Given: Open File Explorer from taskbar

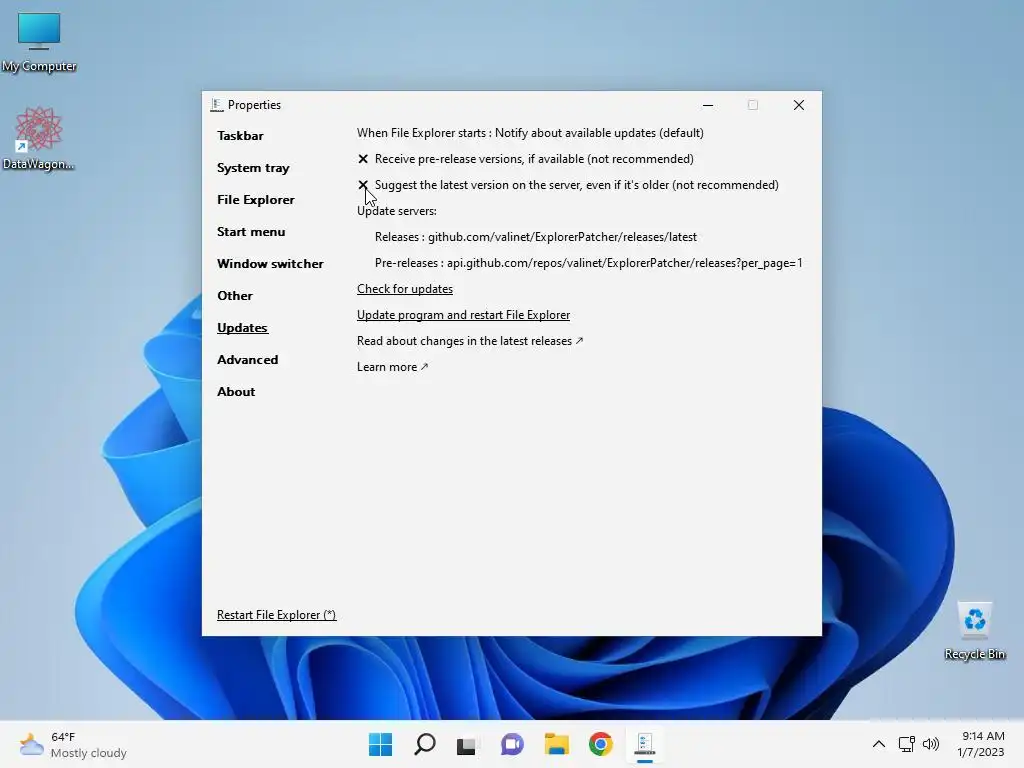Looking at the screenshot, I should (x=557, y=744).
